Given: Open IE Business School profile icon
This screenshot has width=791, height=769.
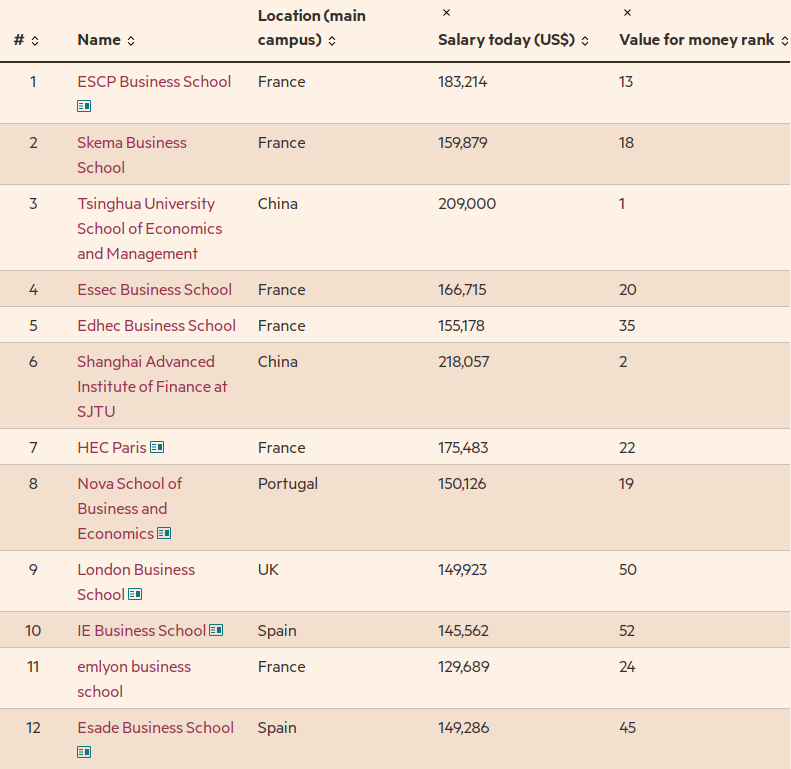Looking at the screenshot, I should click(x=216, y=630).
